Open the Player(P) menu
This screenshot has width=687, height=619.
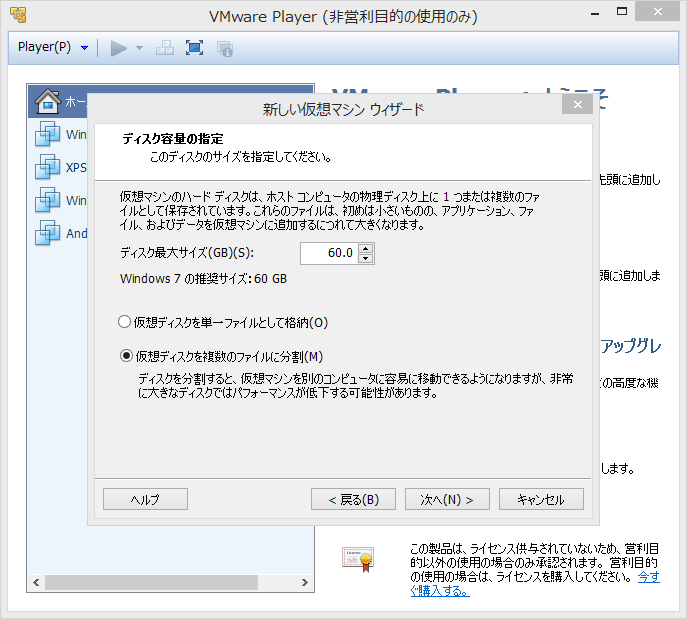(53, 47)
